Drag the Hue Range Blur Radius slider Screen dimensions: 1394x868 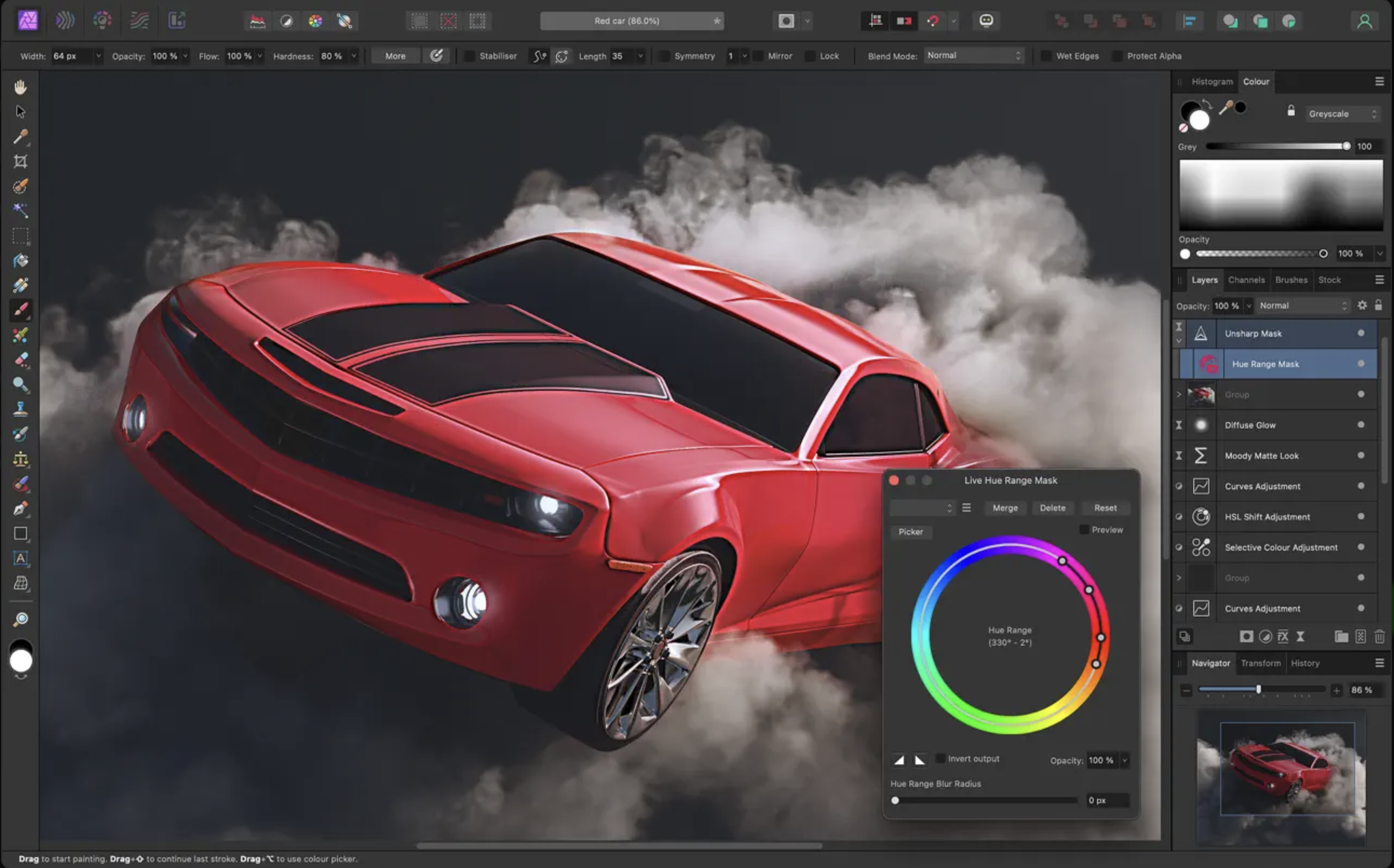[896, 800]
